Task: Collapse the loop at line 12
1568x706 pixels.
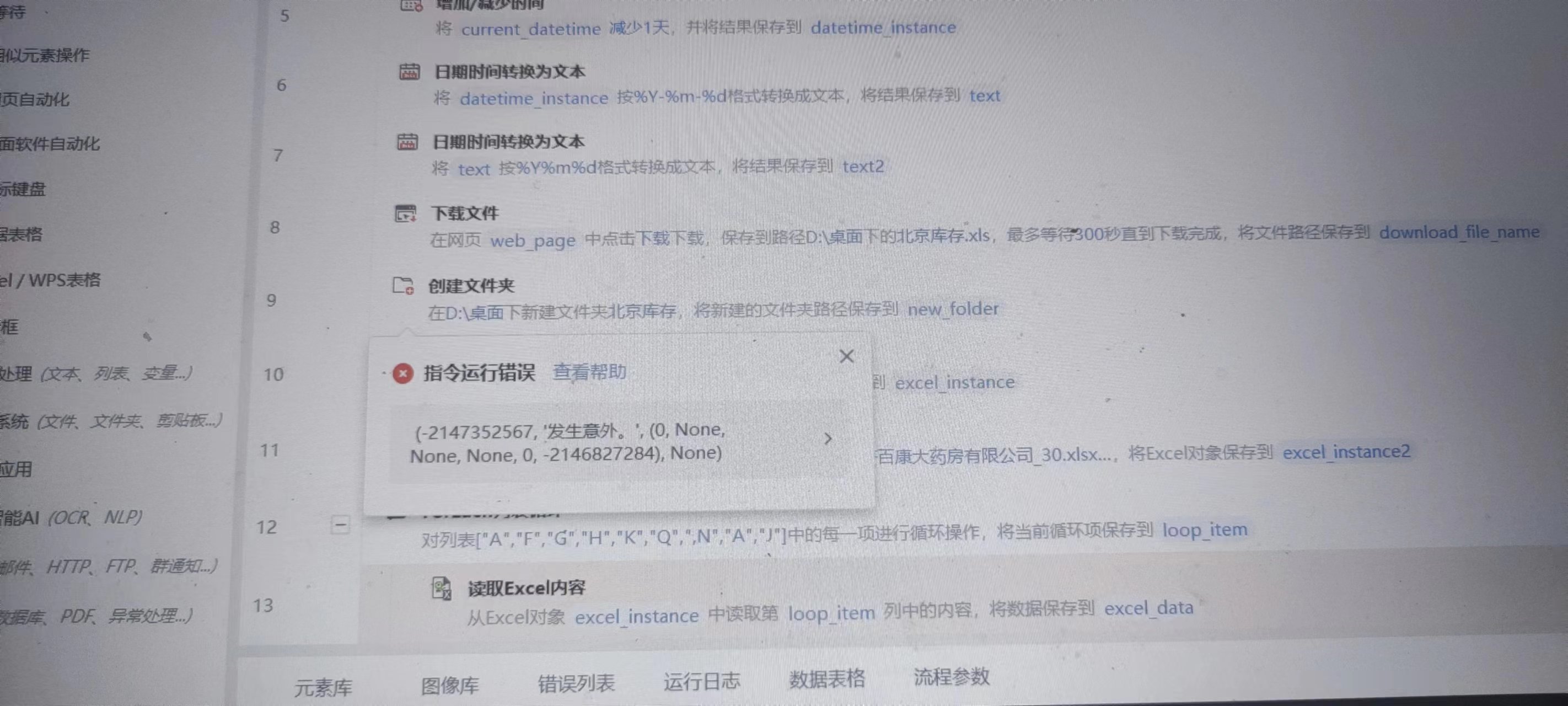Action: click(x=340, y=525)
